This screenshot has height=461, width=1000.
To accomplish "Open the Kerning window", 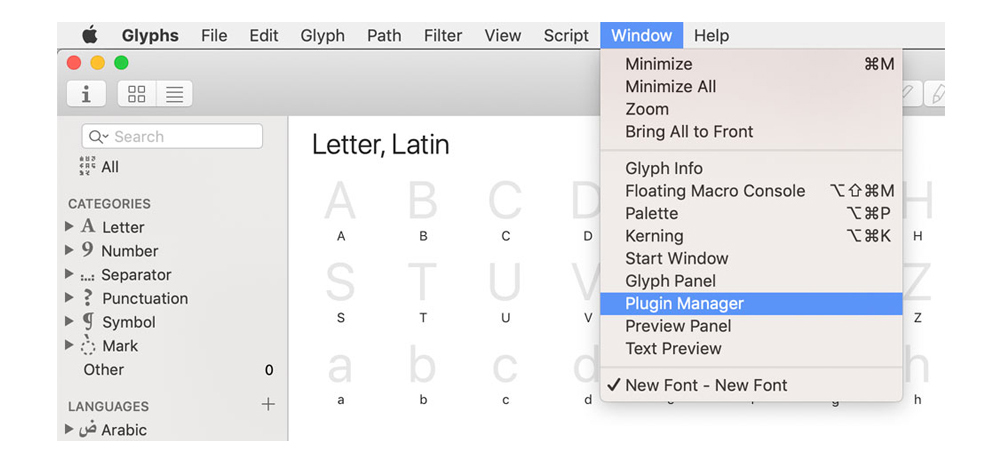I will point(751,236).
